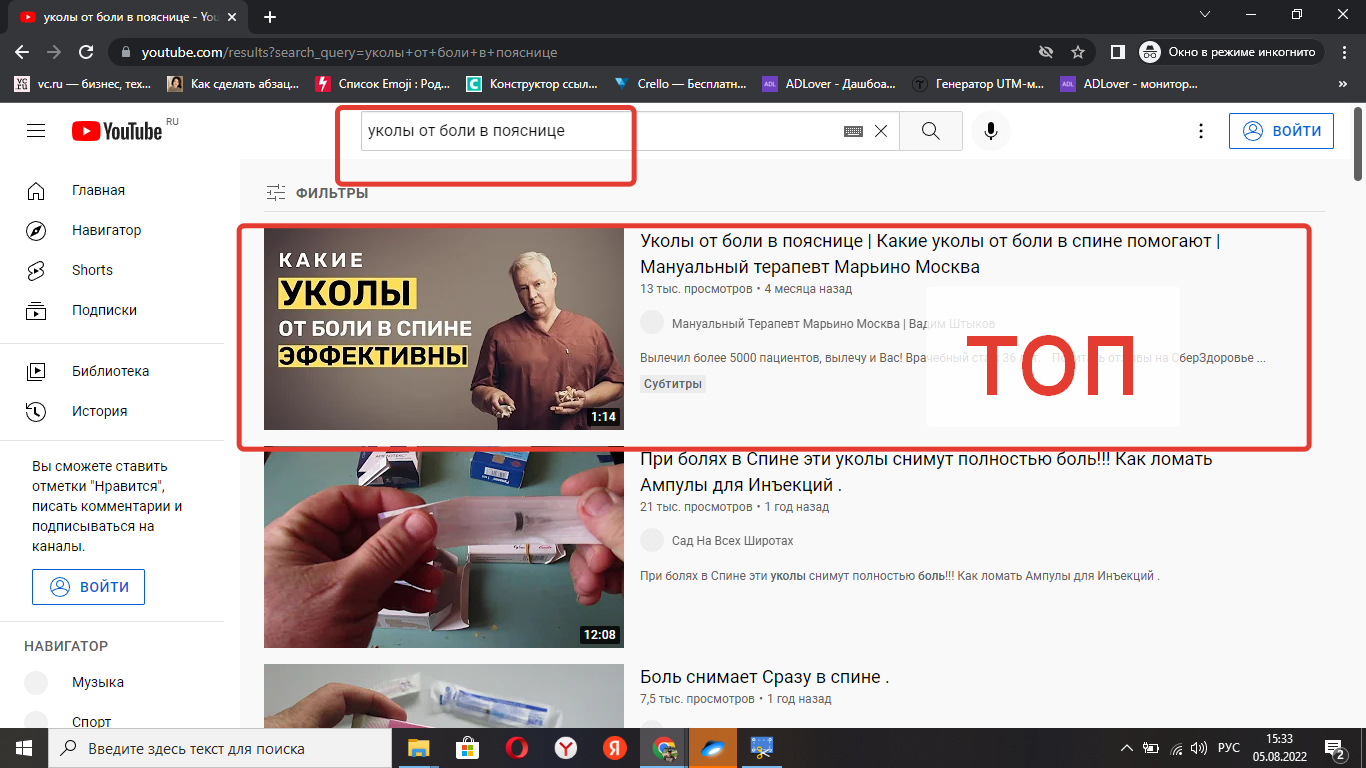Click the page vertical scrollbar
The width and height of the screenshot is (1366, 768).
pos(1358,145)
